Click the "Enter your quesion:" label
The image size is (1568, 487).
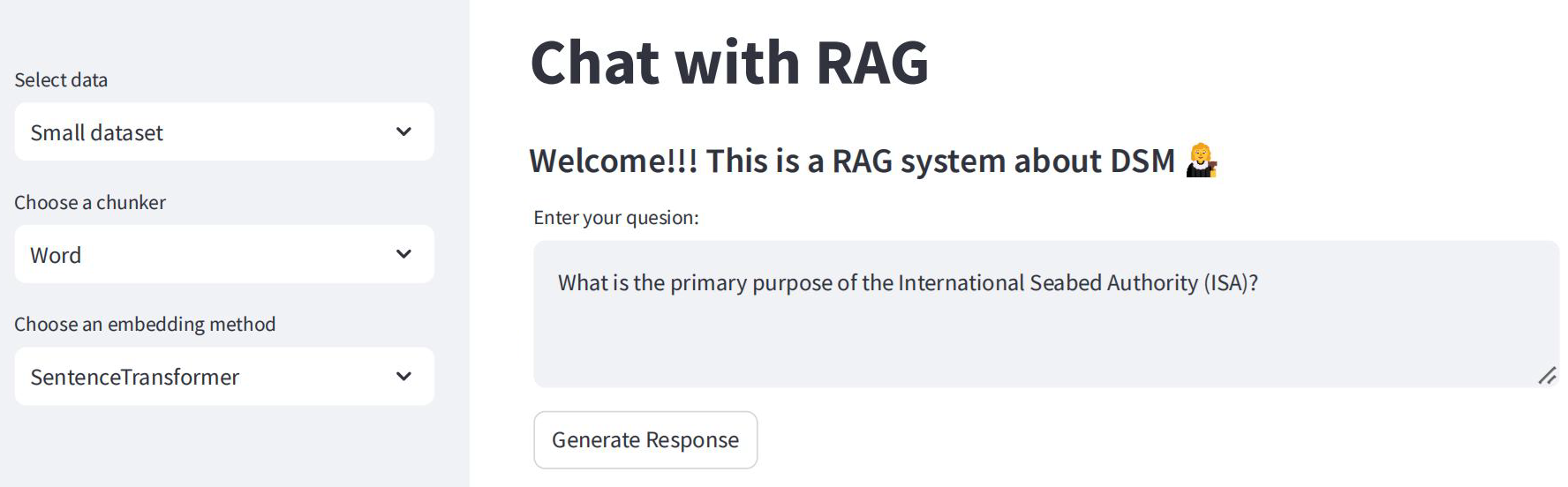615,218
